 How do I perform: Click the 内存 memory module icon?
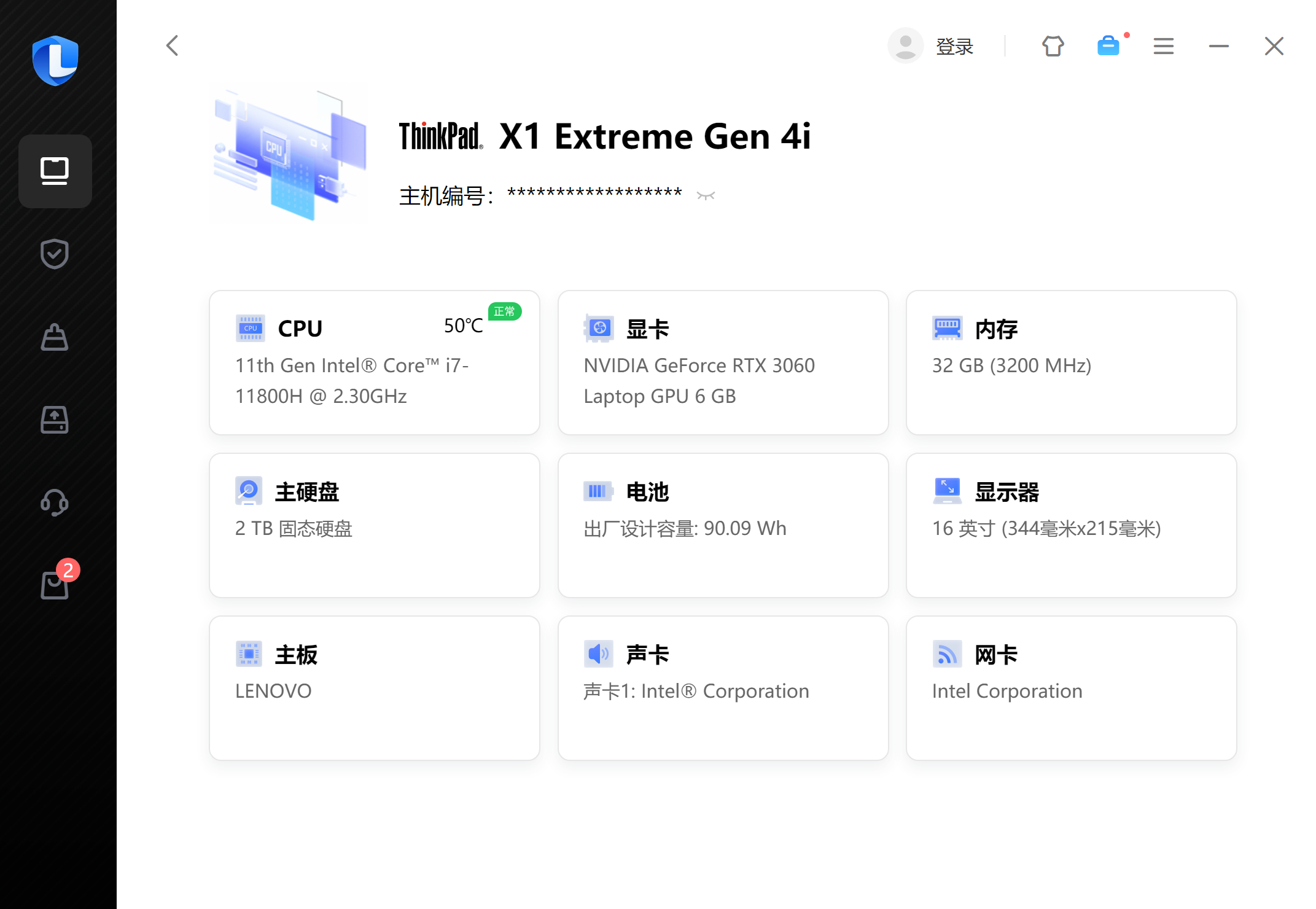(x=947, y=329)
